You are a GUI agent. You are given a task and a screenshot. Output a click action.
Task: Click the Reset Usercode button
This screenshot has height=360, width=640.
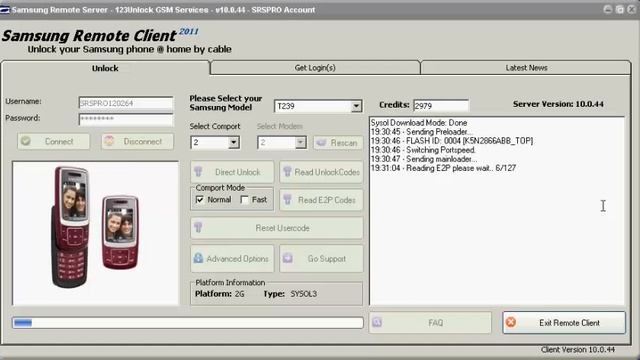277,228
